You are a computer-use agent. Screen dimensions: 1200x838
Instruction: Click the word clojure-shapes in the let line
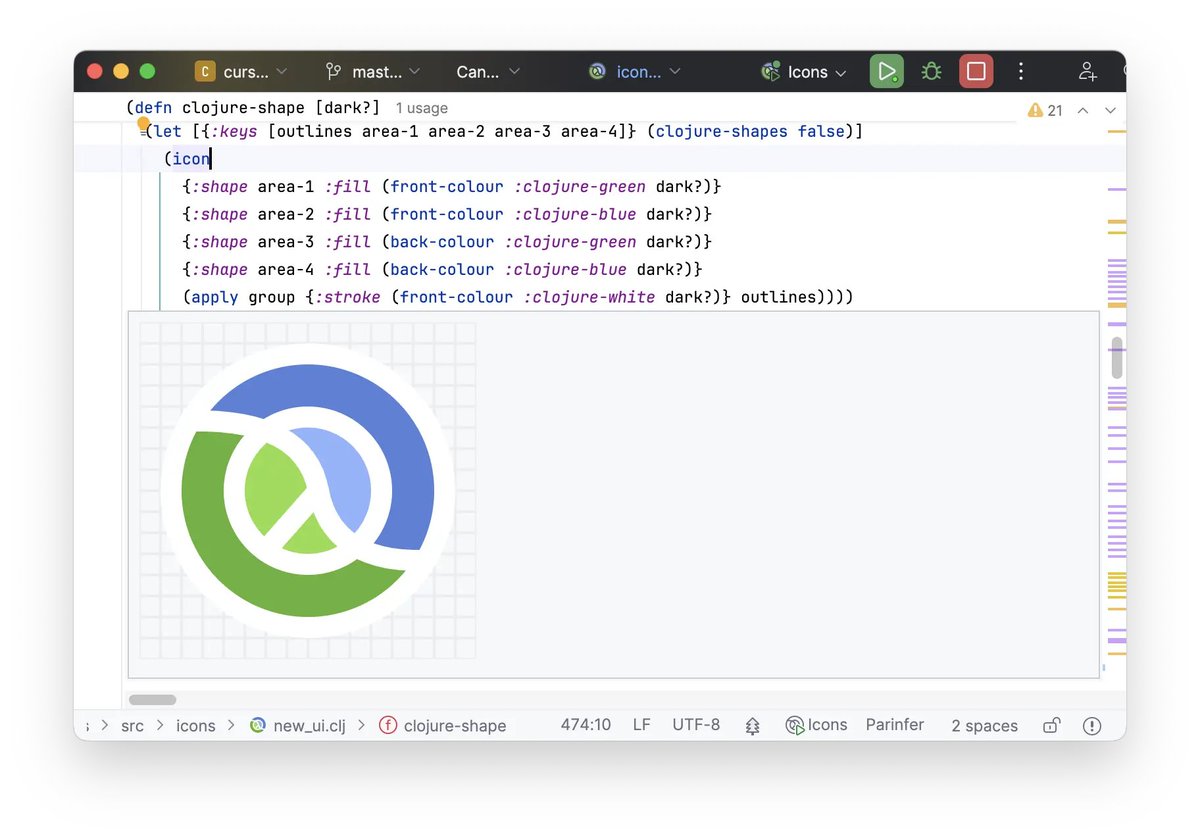[722, 131]
